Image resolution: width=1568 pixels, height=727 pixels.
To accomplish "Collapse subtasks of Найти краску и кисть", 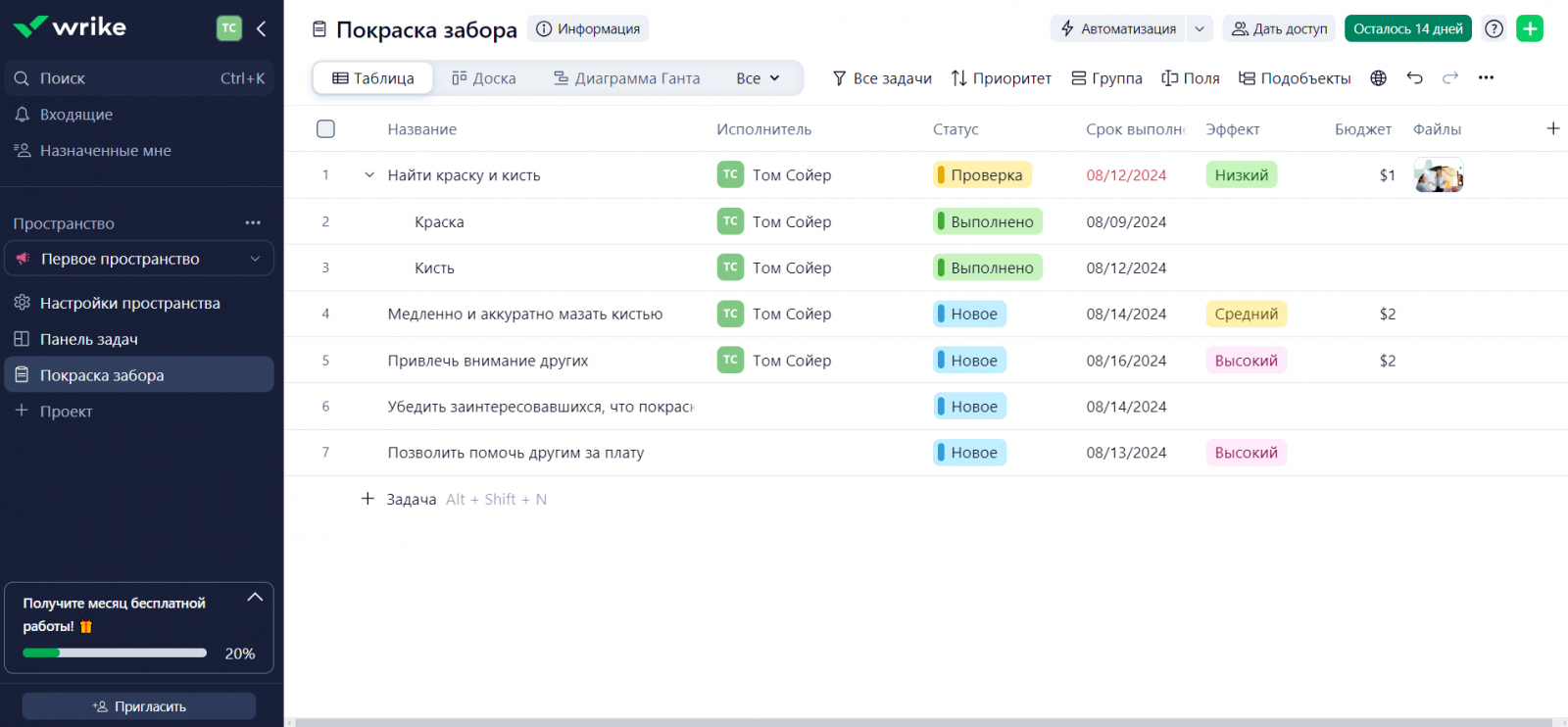I will point(369,175).
